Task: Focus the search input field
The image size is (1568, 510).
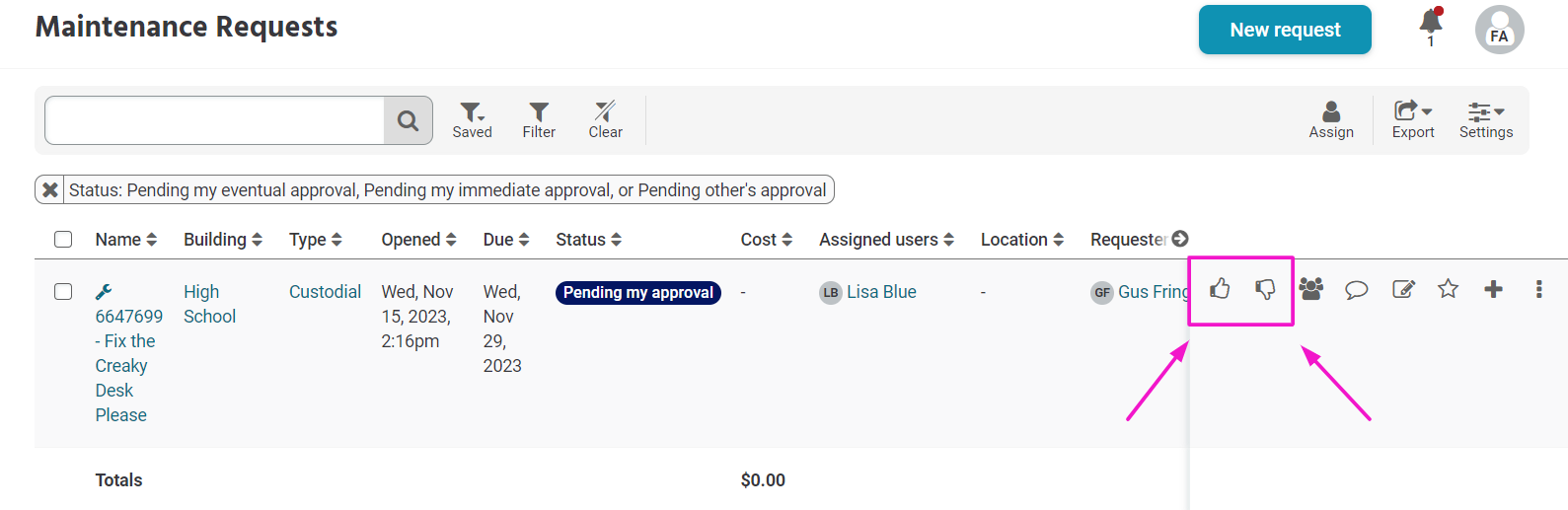Action: pos(214,120)
